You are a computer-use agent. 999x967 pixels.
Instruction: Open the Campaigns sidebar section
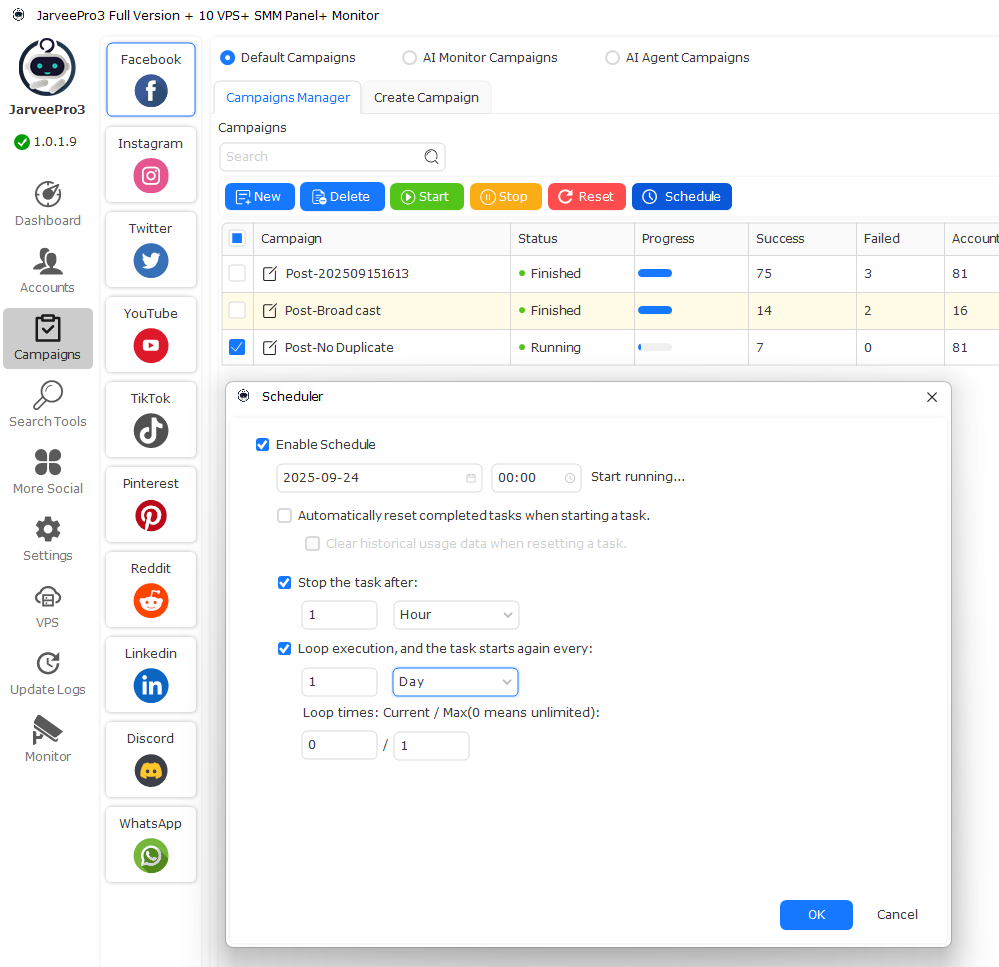(48, 338)
